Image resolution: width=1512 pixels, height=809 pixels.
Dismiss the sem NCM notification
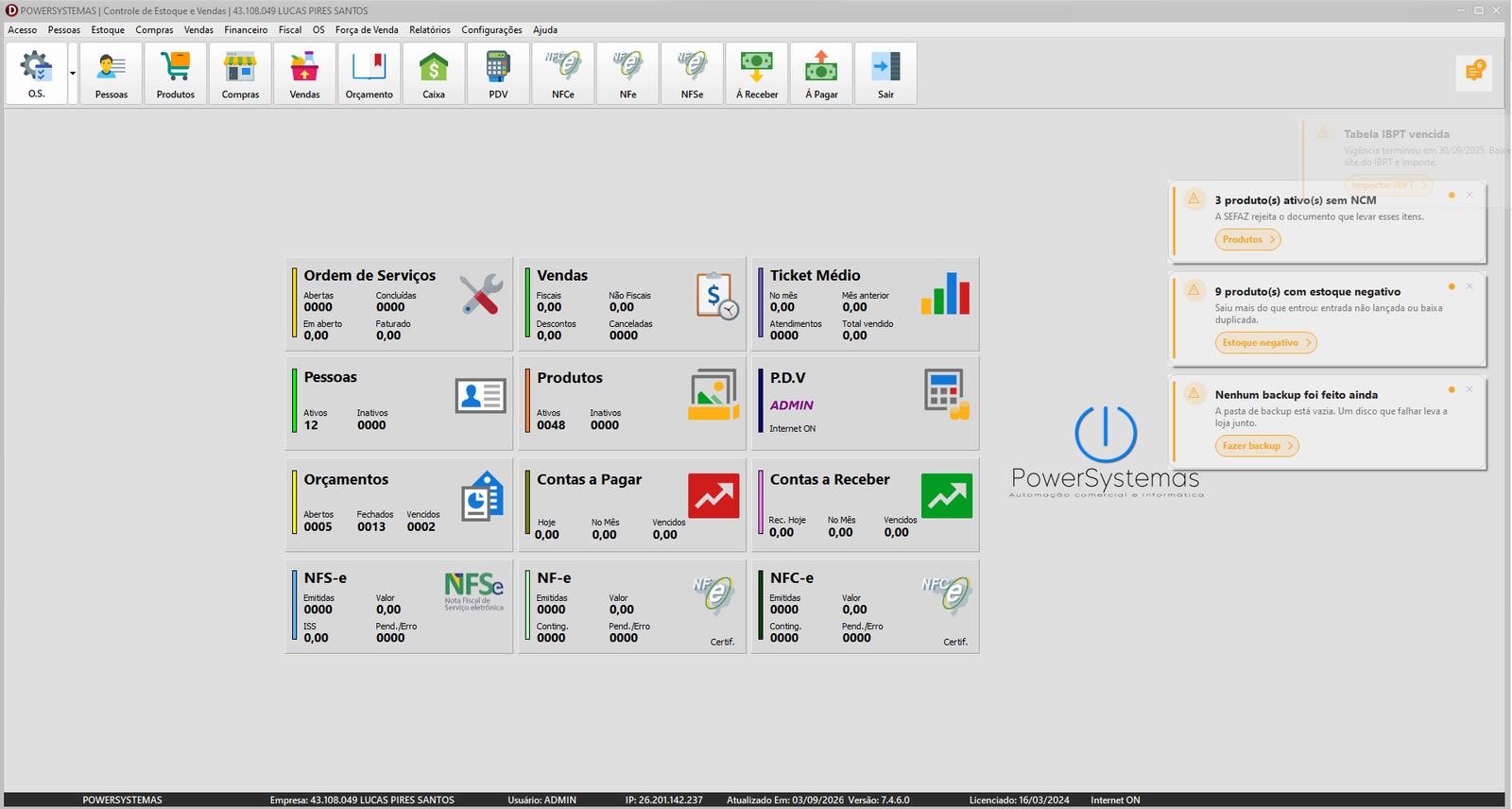(x=1469, y=195)
